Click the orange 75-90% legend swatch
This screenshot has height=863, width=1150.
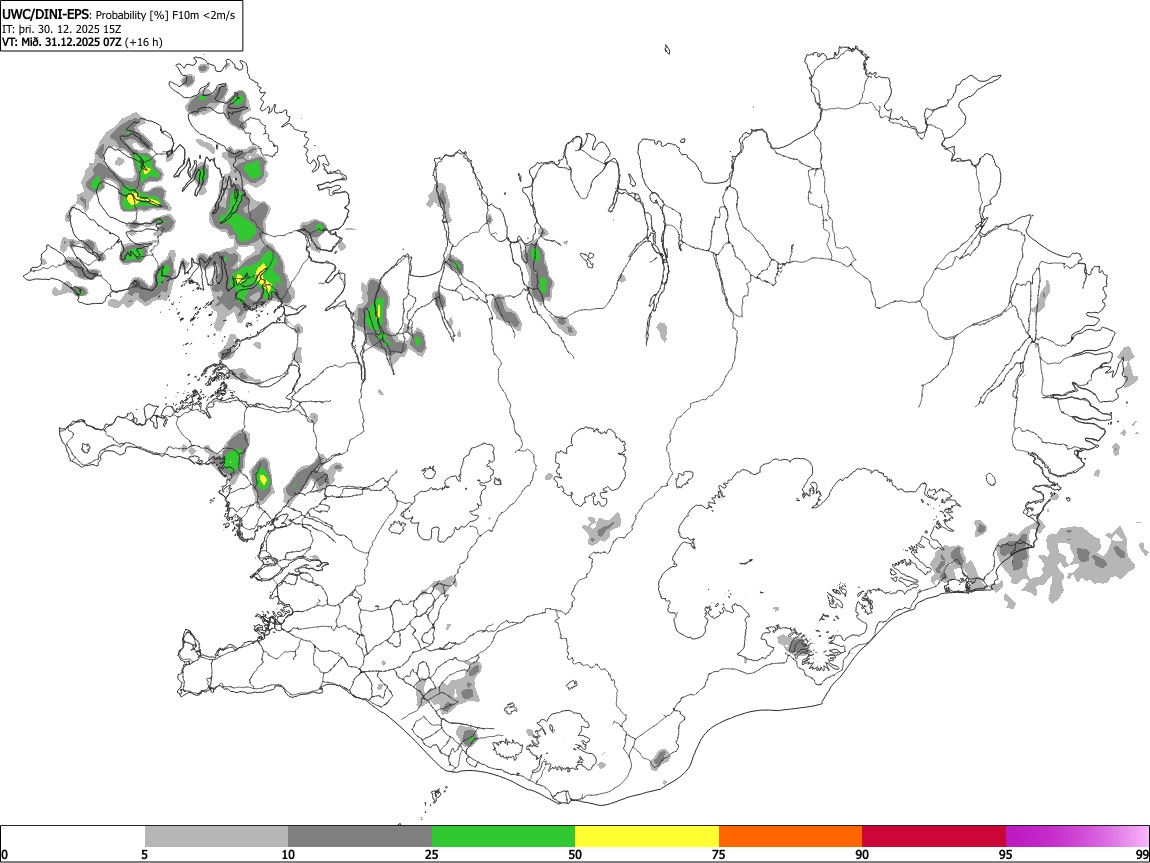(x=790, y=837)
